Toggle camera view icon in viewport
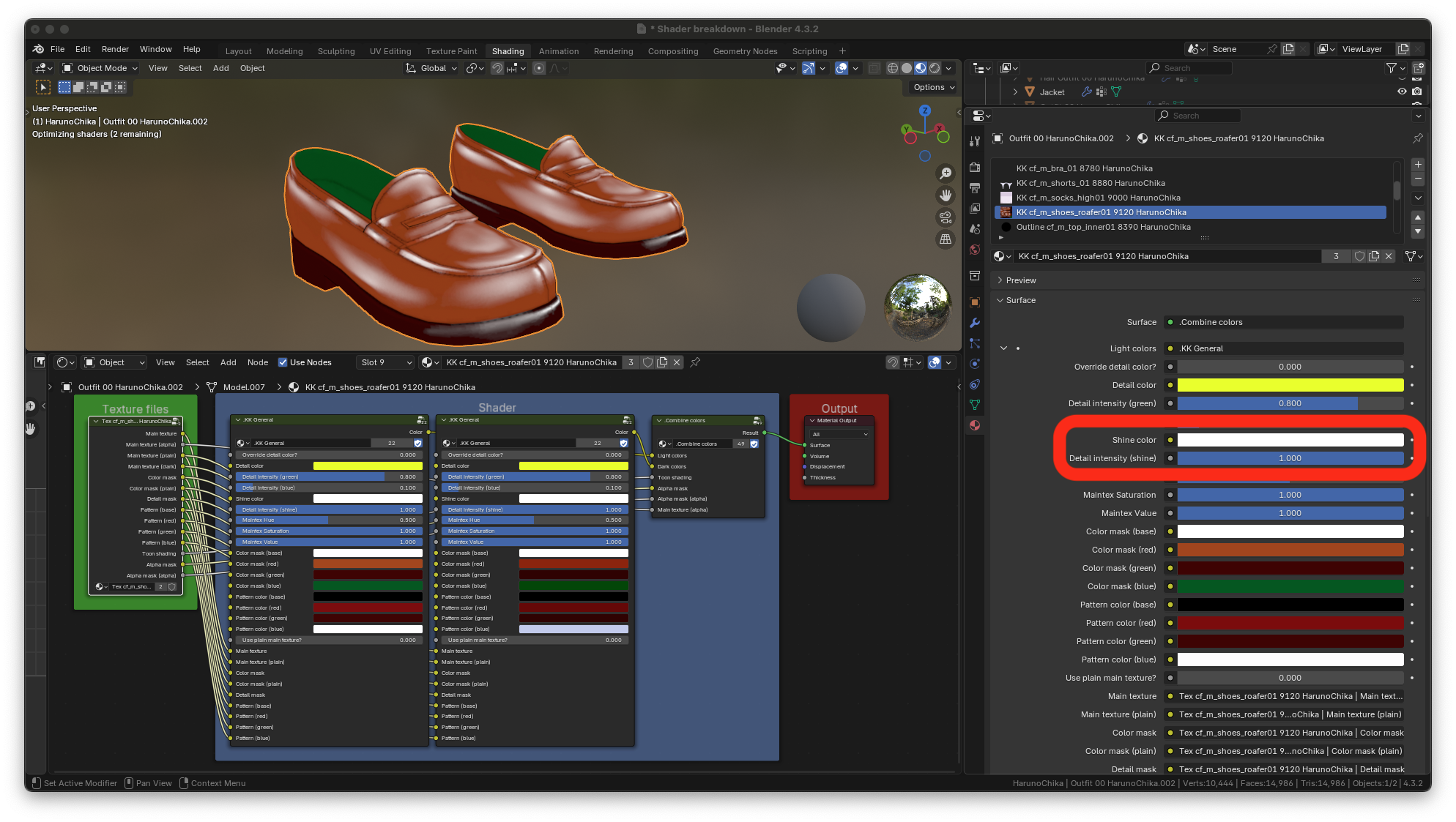1456x822 pixels. [x=946, y=217]
